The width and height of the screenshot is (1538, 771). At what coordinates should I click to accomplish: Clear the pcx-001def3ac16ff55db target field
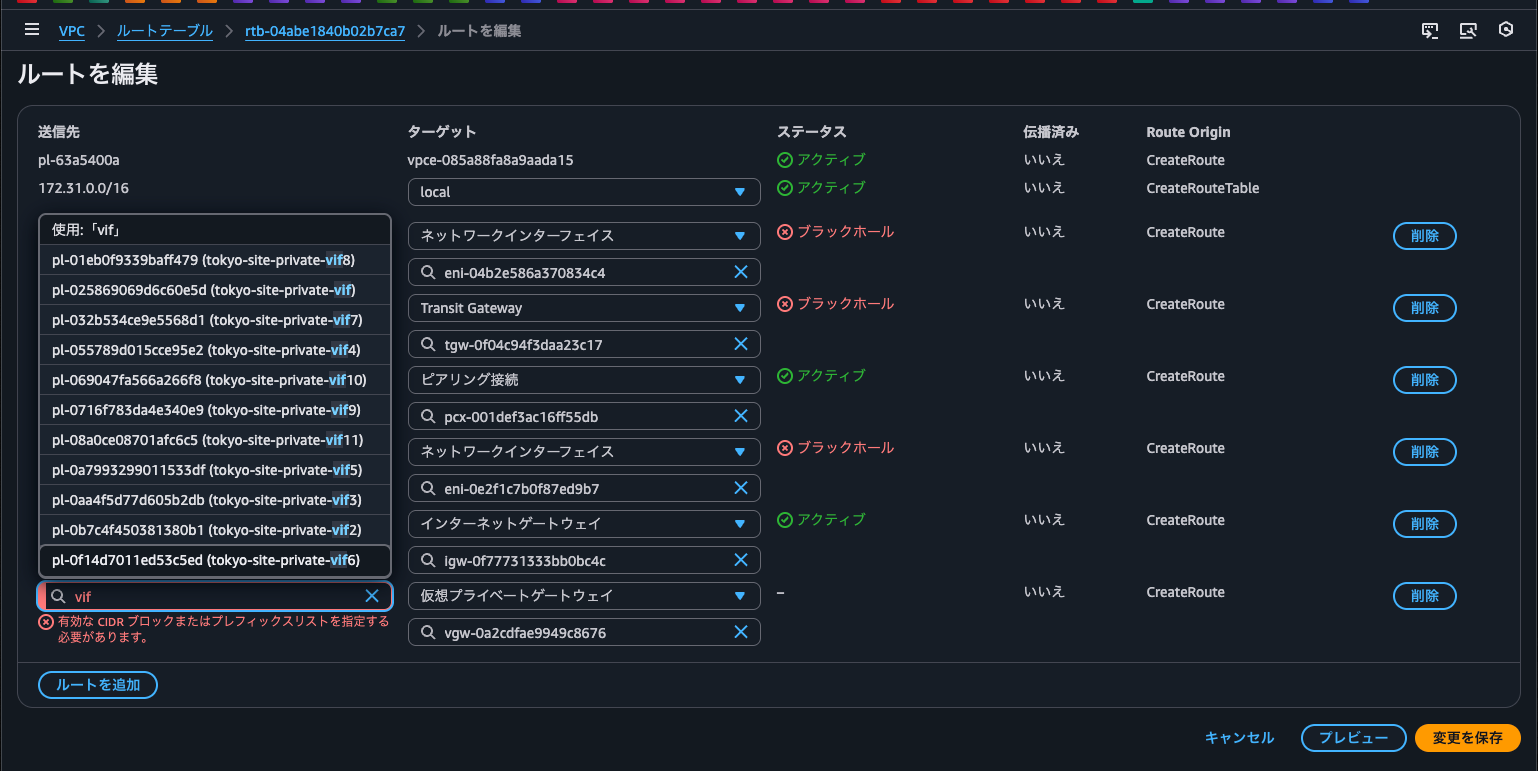741,415
